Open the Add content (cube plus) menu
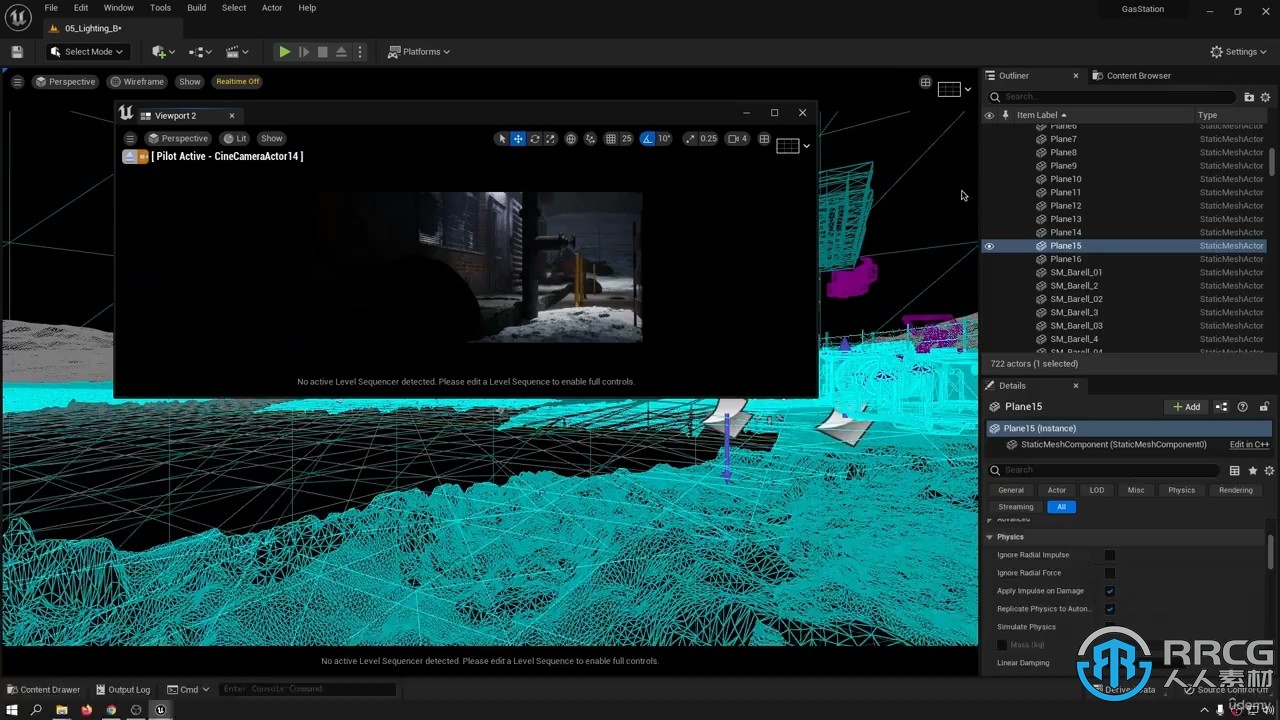Screen dimensions: 1280x720 tap(162, 52)
